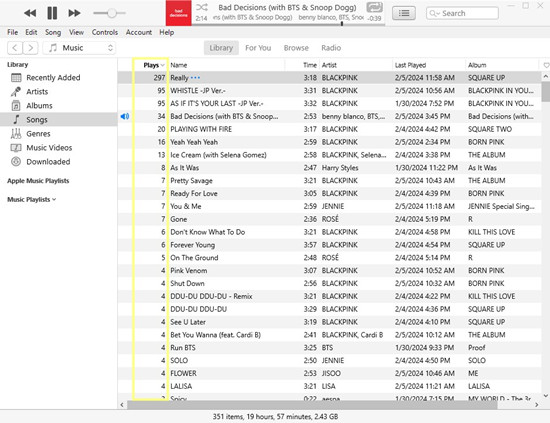This screenshot has width=550, height=423.
Task: Open the File menu
Action: (13, 32)
